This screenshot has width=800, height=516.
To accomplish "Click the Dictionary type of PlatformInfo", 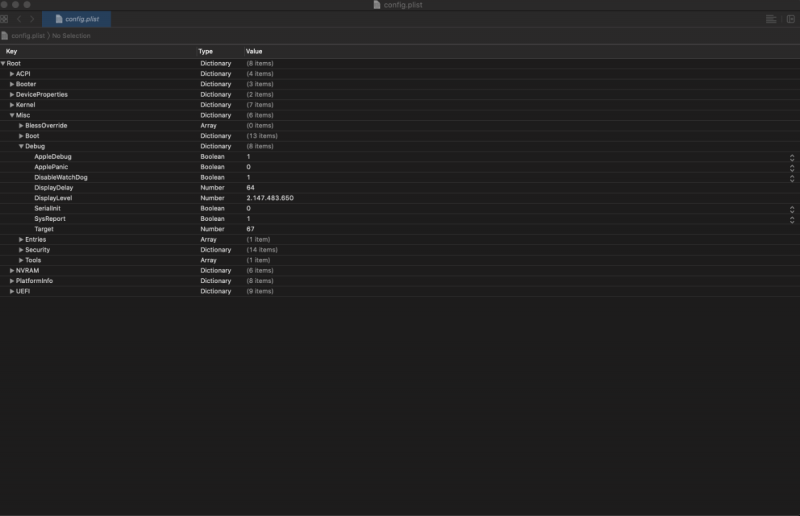I will (x=216, y=281).
